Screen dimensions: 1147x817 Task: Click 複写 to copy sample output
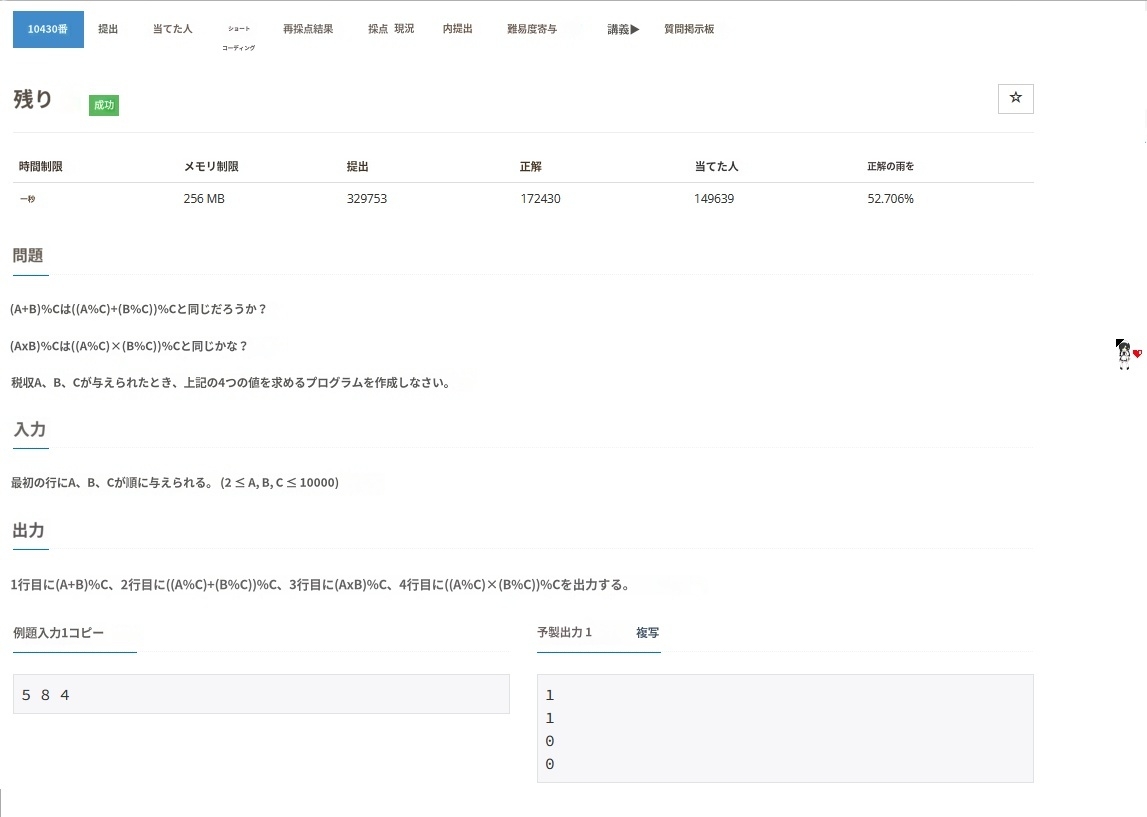point(647,632)
